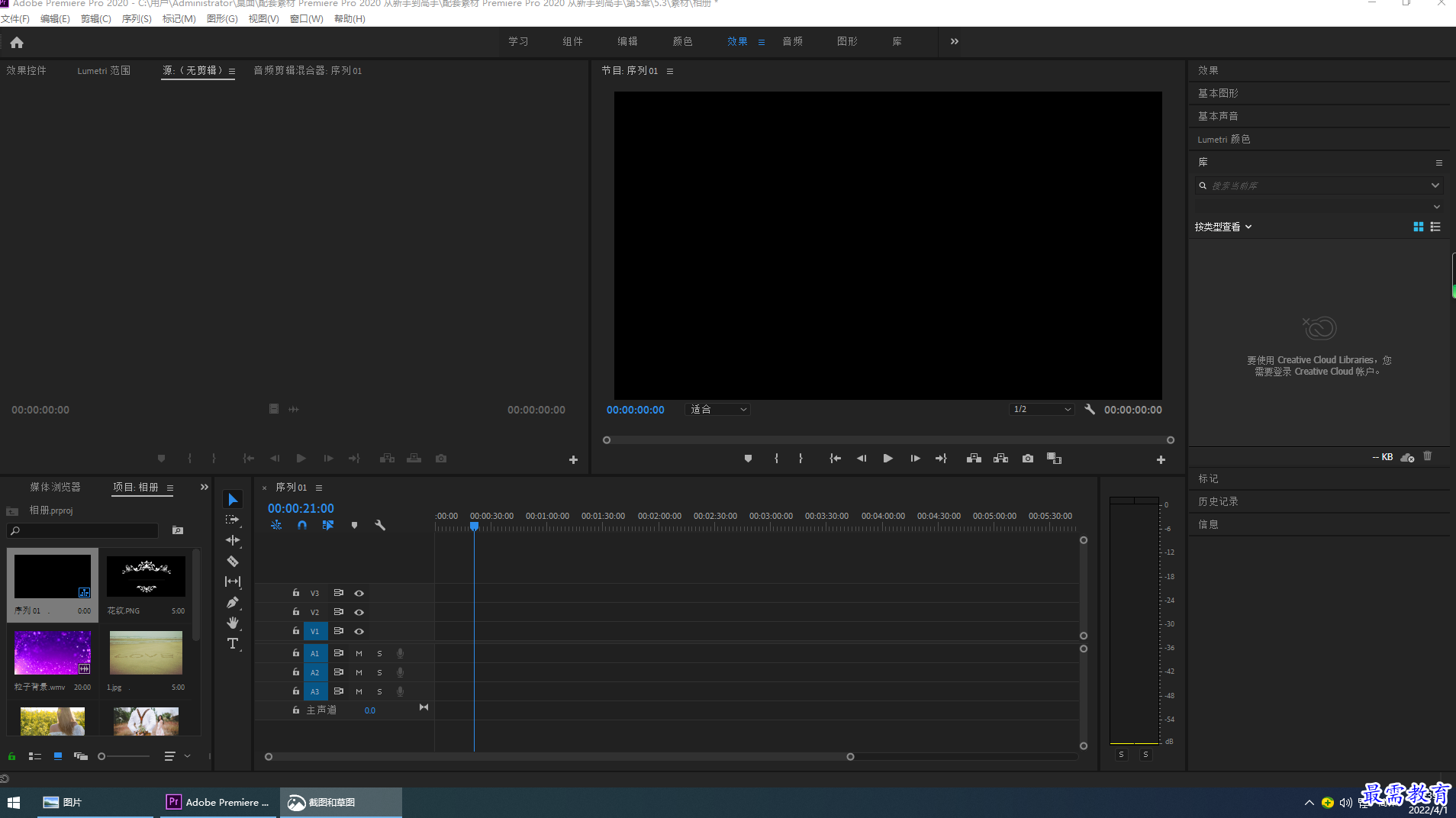Delete library item with trash icon
1456x818 pixels.
point(1427,456)
